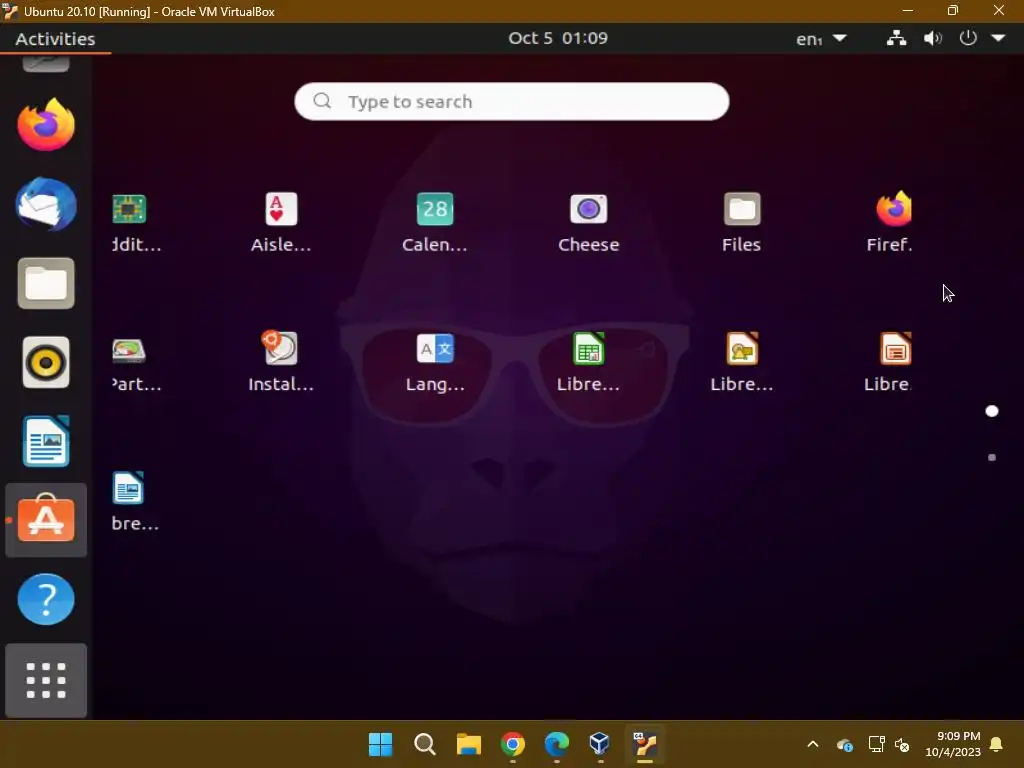Screen dimensions: 1024x768
Task: Switch to first app page indicator
Action: pos(991,411)
